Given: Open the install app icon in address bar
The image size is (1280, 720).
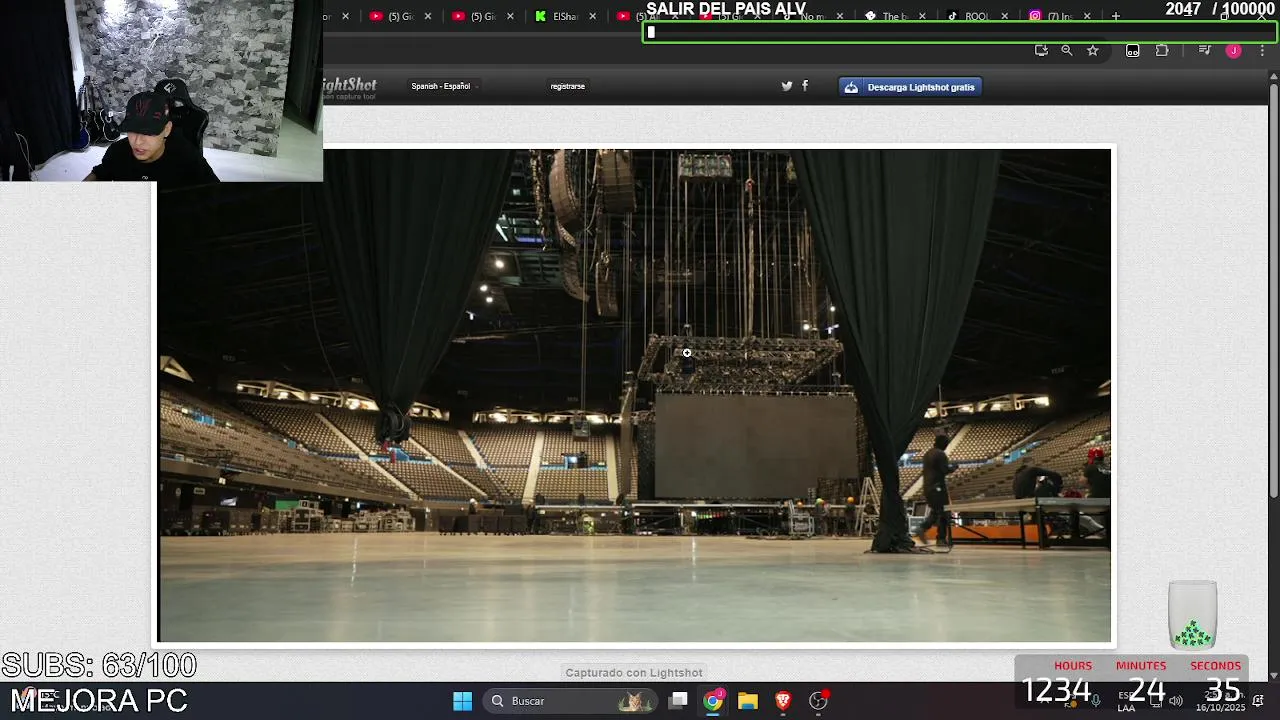Looking at the screenshot, I should coord(1041,51).
